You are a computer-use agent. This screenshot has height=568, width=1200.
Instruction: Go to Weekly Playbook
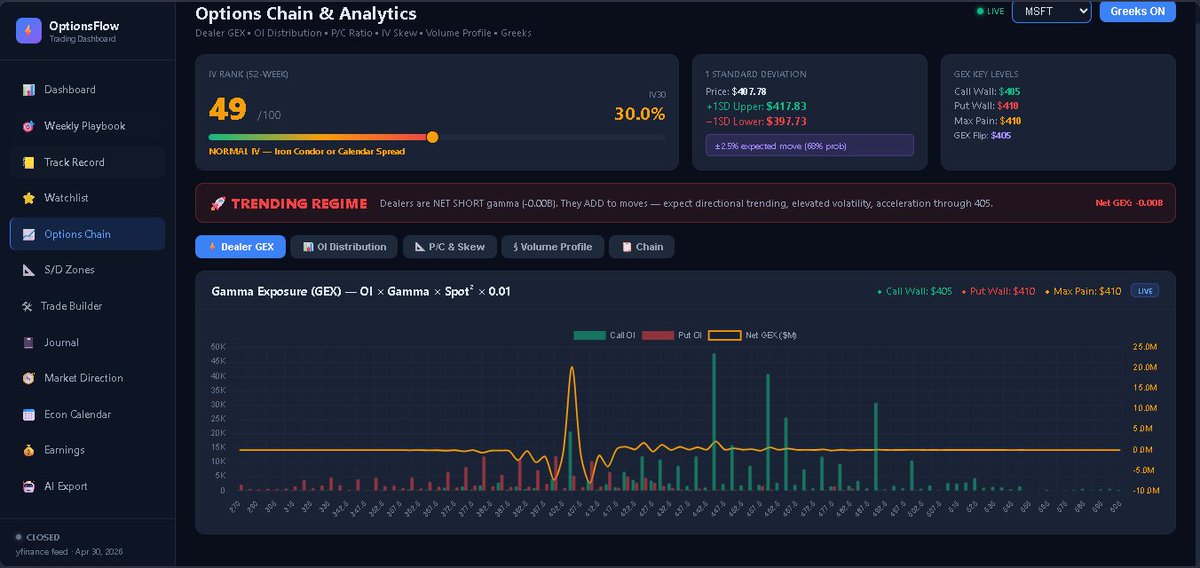pyautogui.click(x=87, y=126)
